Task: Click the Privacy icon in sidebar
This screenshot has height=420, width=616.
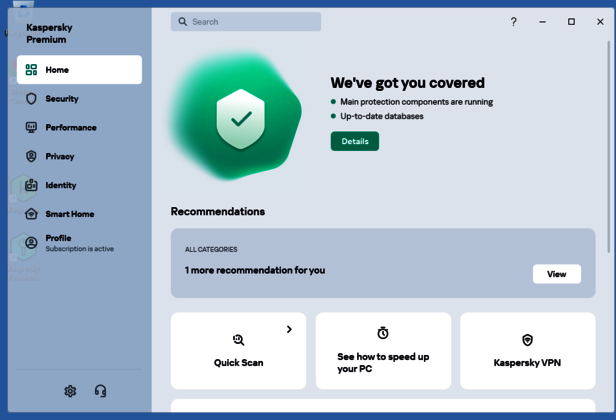Action: click(31, 157)
